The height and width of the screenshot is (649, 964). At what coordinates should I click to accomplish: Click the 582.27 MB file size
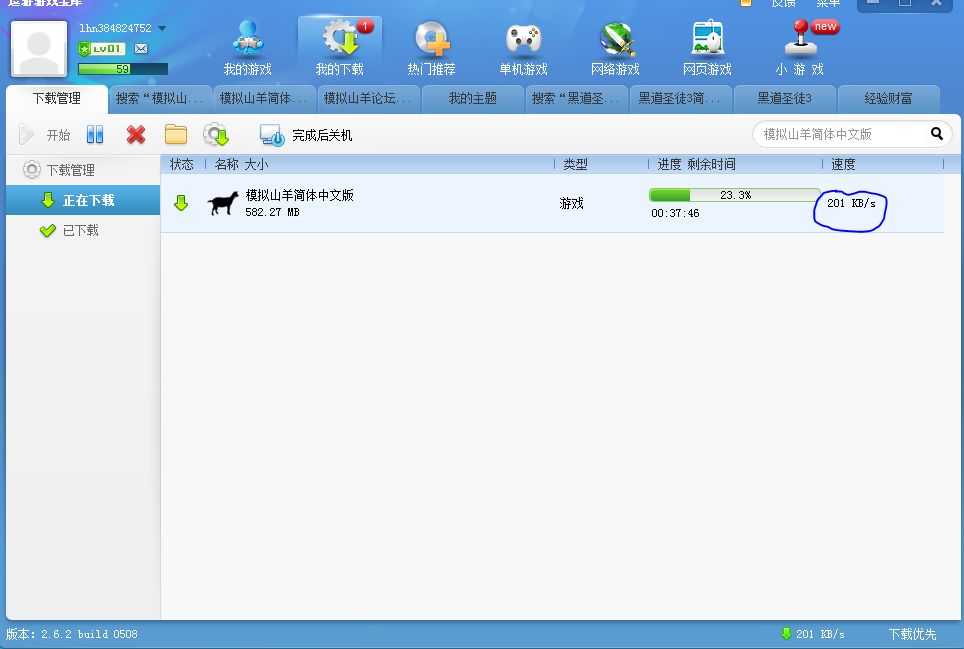[x=272, y=212]
